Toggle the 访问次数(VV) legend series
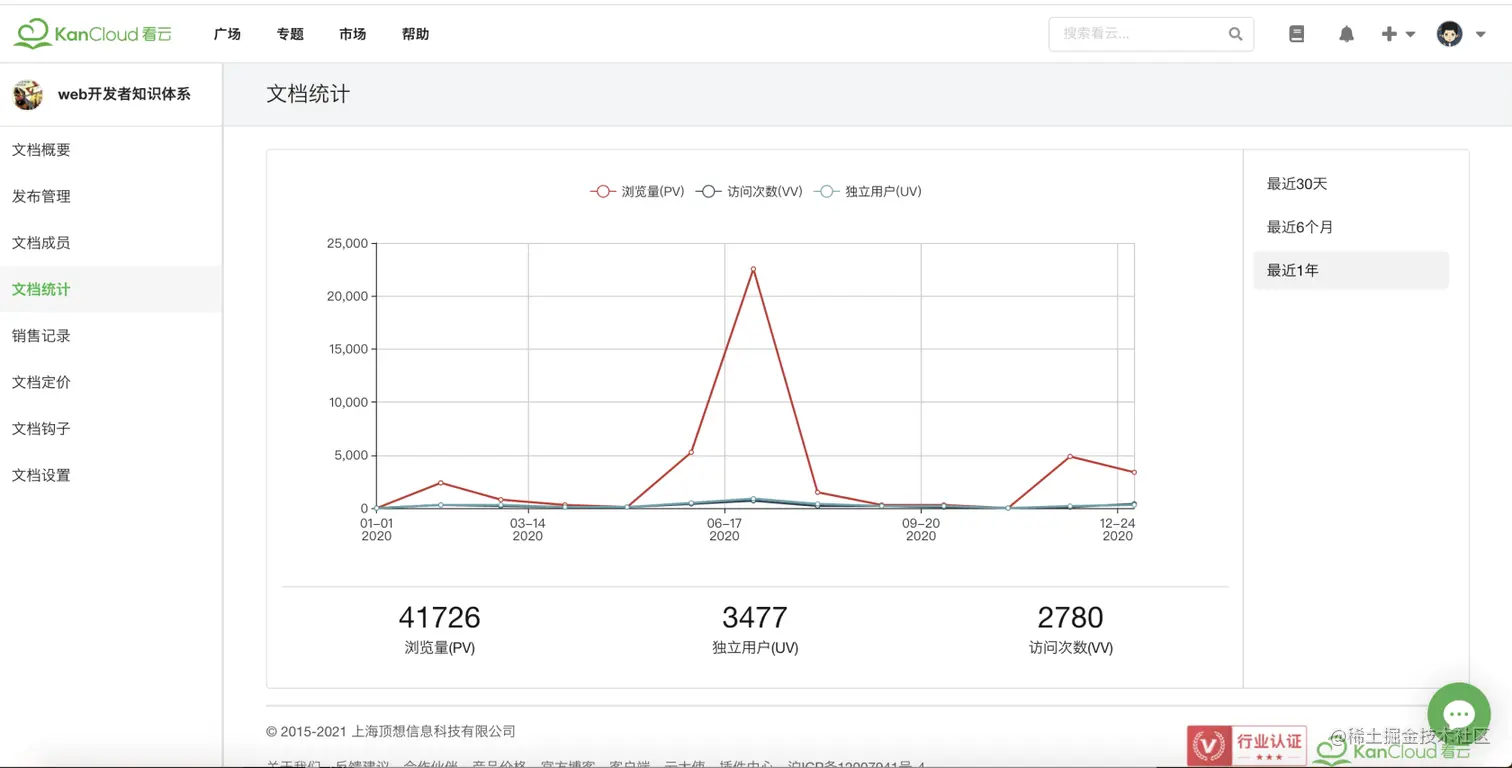Screen dimensions: 1512x768 click(749, 191)
